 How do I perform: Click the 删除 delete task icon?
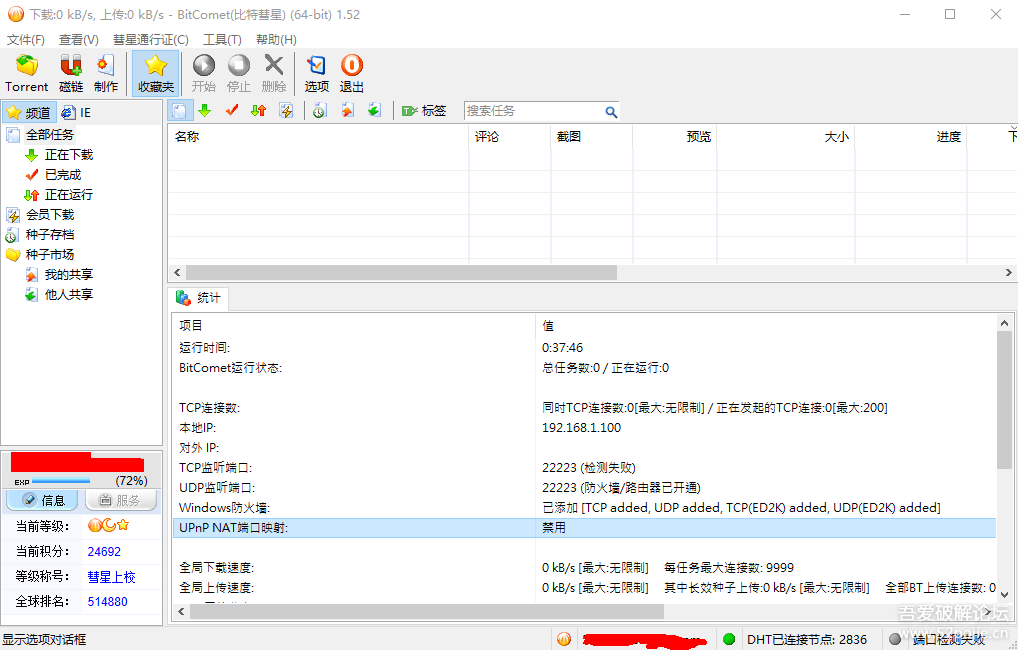pyautogui.click(x=274, y=72)
